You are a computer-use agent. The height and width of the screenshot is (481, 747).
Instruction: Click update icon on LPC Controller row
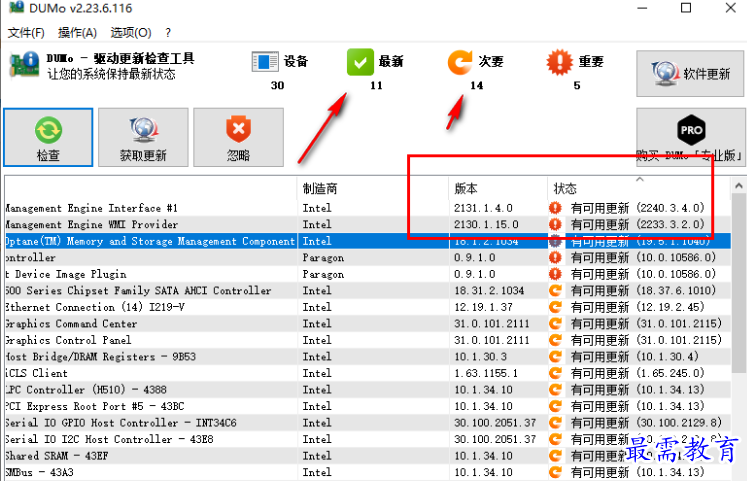555,390
